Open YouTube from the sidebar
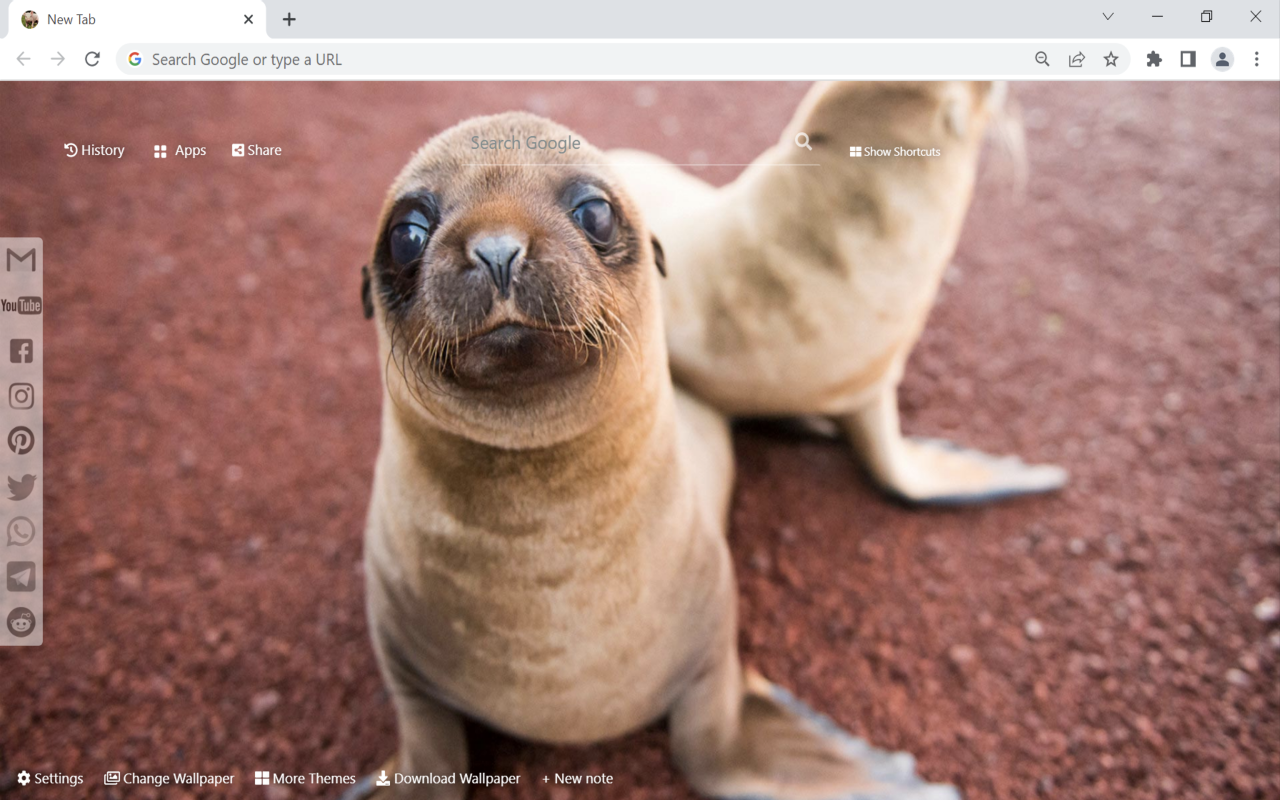 click(x=21, y=305)
